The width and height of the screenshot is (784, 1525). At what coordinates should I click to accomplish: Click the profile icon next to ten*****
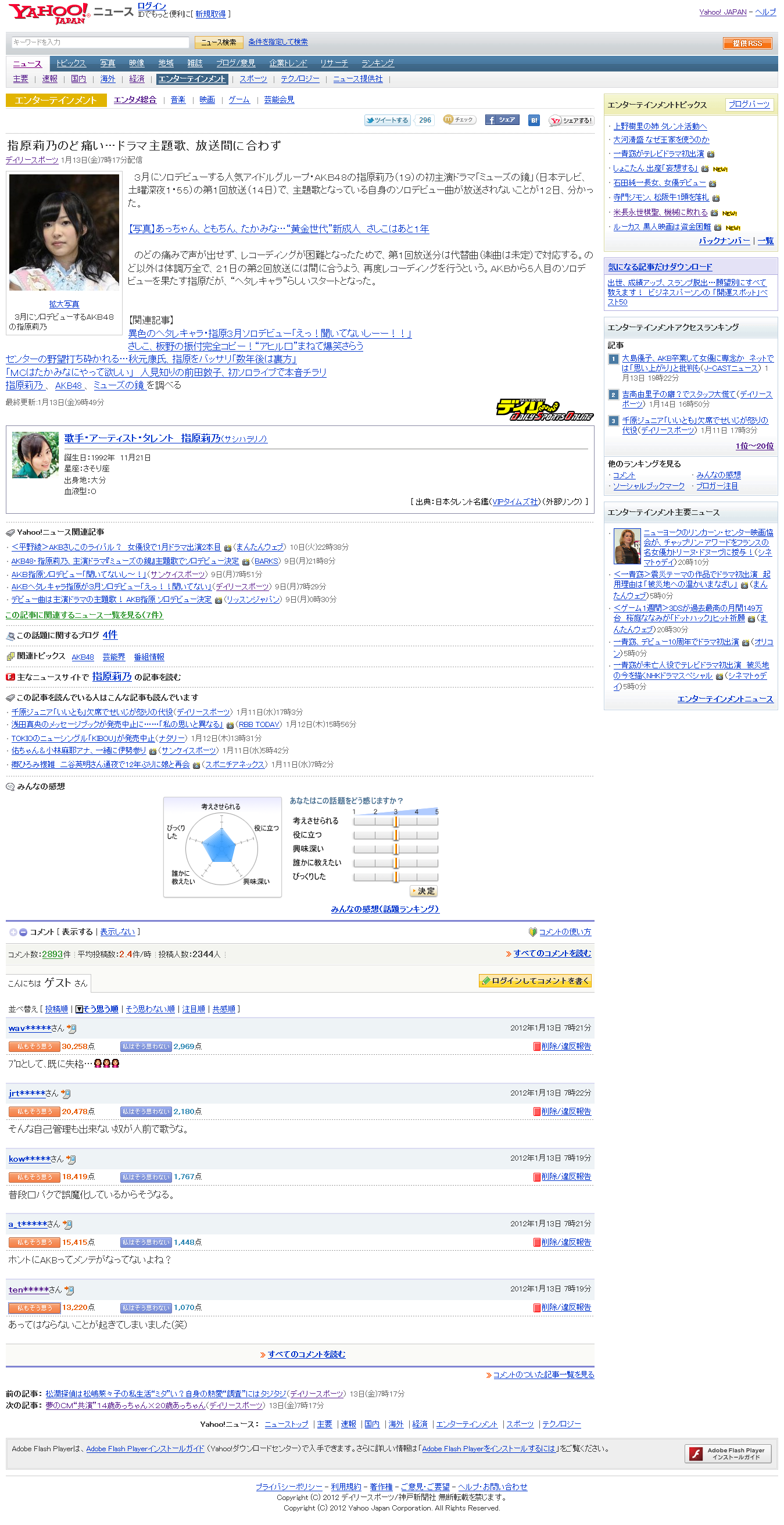click(x=69, y=1290)
